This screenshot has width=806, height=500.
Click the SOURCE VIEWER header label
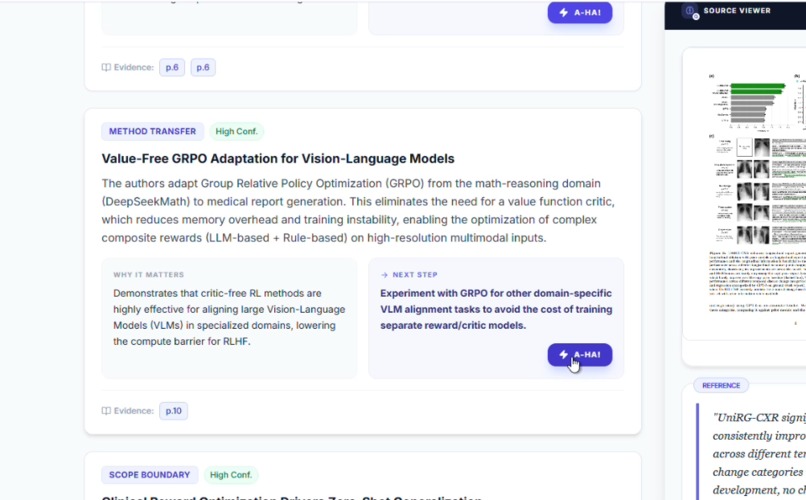(737, 10)
